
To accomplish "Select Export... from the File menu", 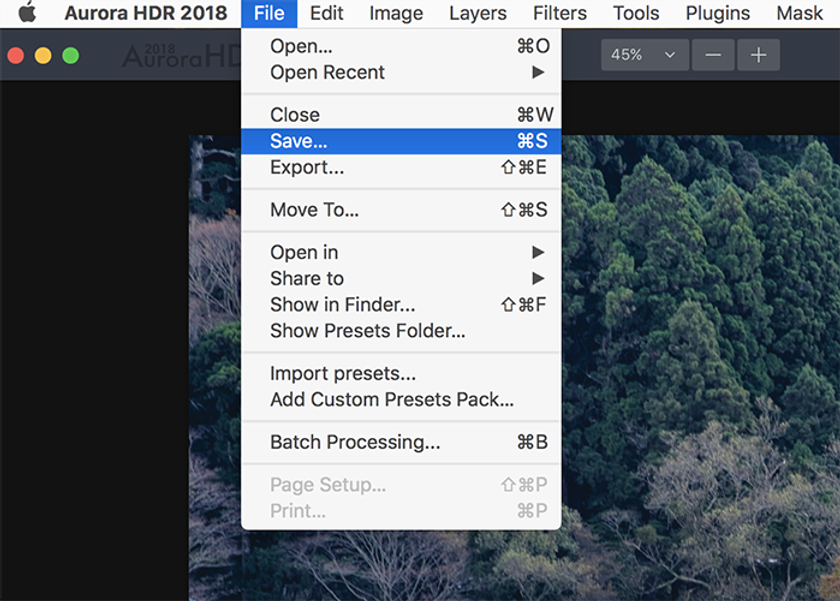I will 401,167.
